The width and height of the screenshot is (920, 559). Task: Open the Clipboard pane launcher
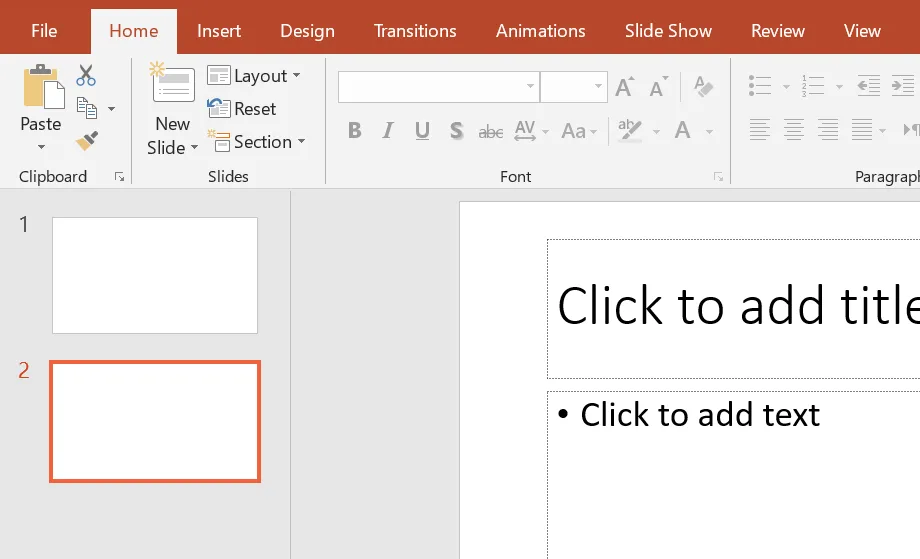click(x=120, y=177)
